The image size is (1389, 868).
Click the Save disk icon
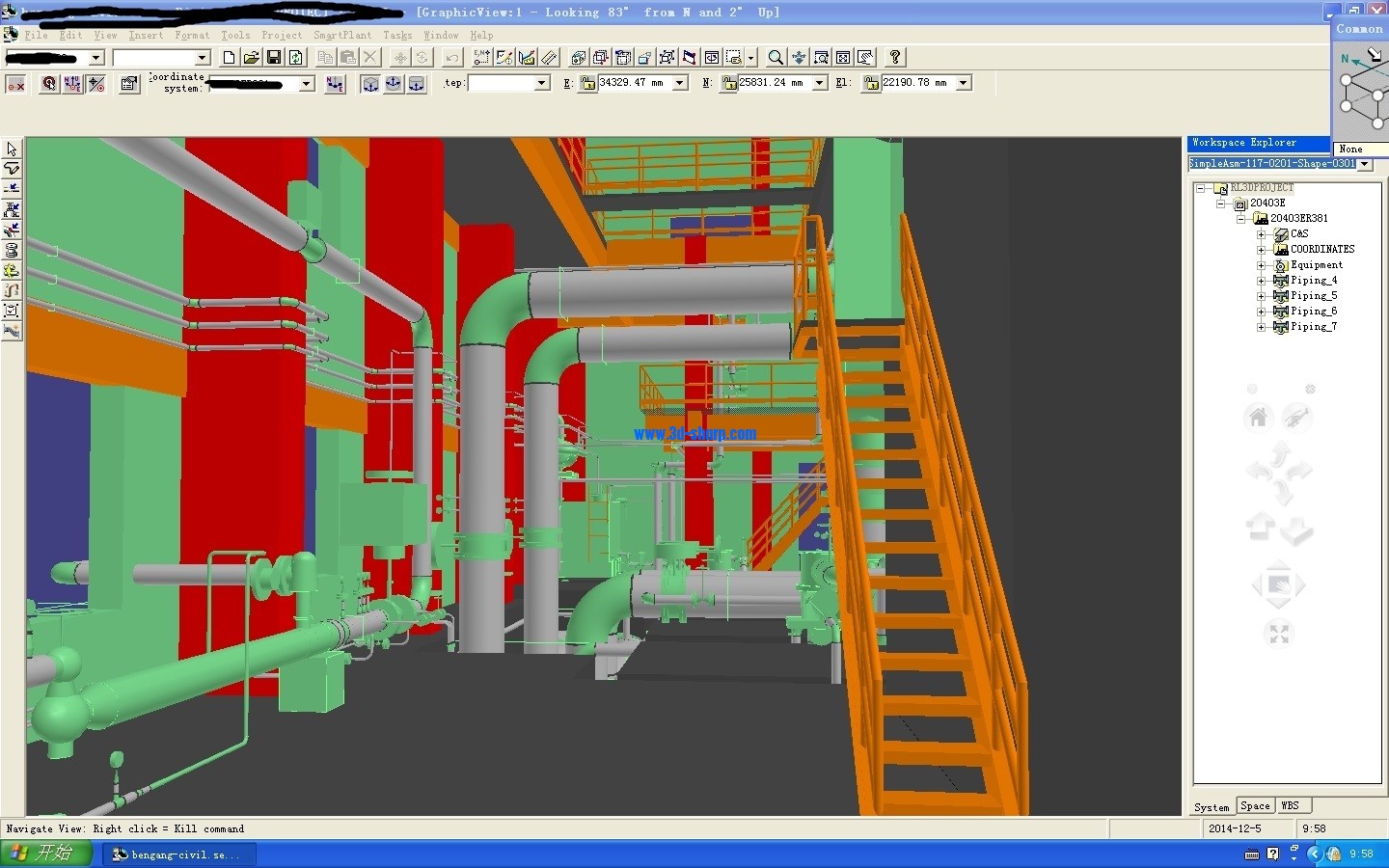(273, 58)
